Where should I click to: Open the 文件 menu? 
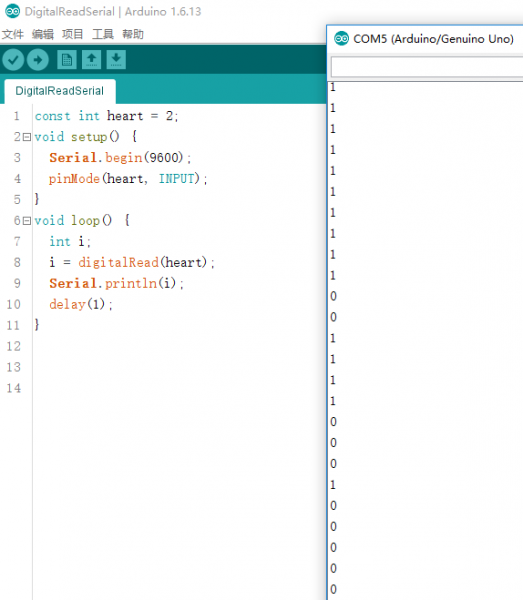pyautogui.click(x=13, y=34)
